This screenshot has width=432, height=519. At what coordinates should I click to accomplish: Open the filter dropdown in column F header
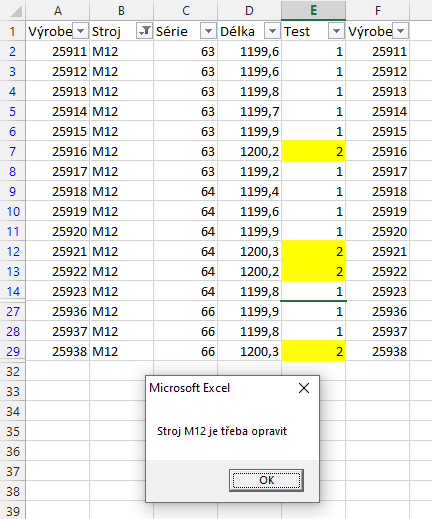tap(401, 31)
